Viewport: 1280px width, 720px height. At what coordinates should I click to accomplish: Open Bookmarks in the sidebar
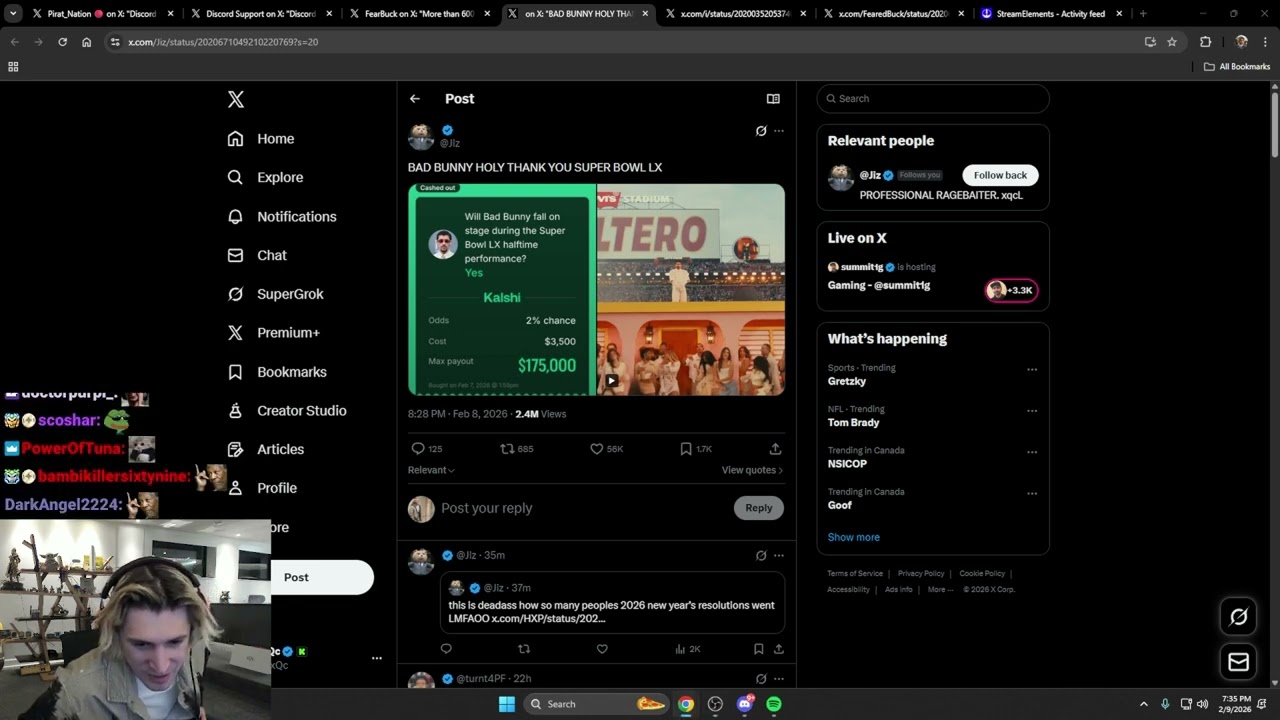pos(277,372)
